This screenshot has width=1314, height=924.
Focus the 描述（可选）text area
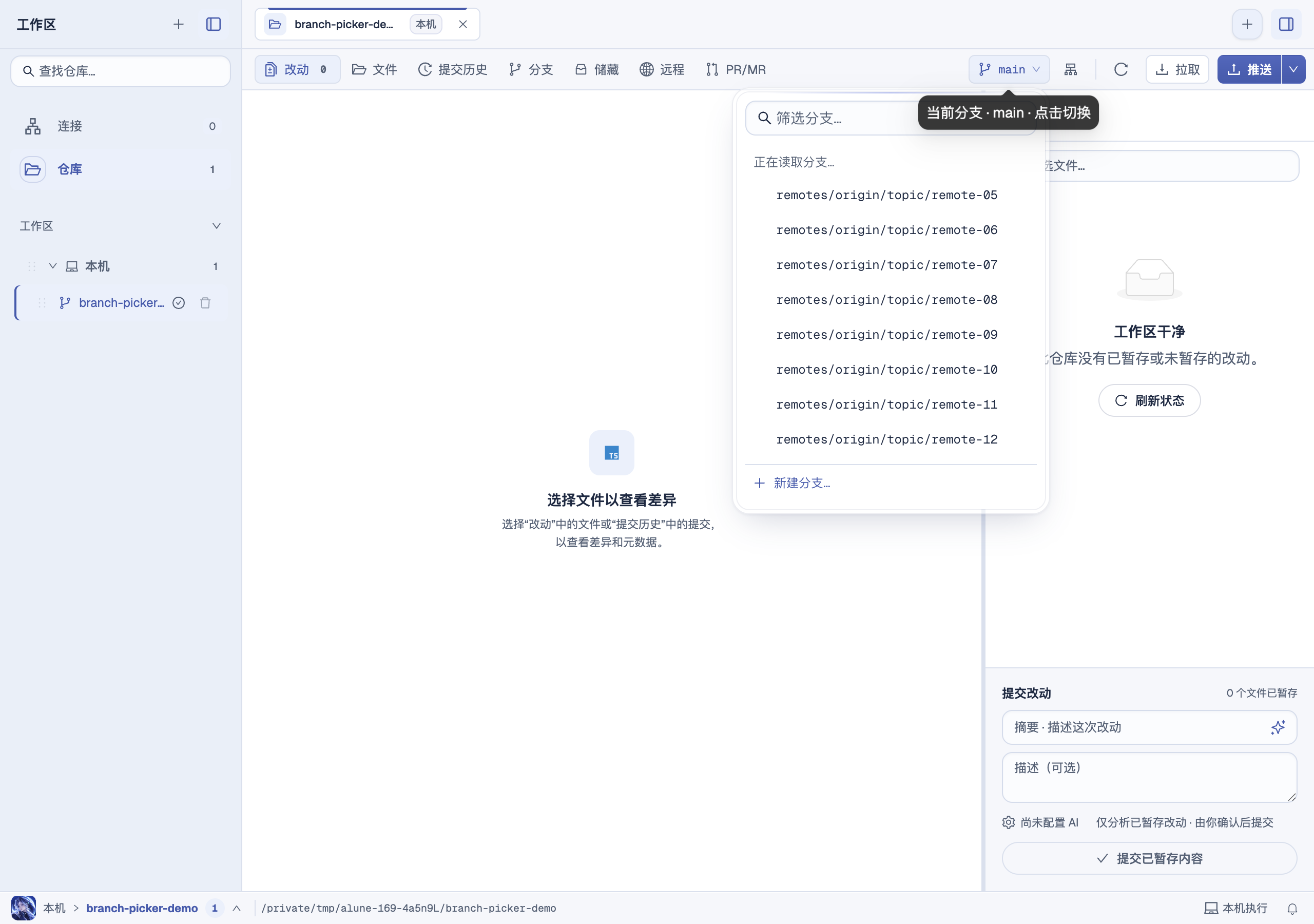(x=1149, y=777)
